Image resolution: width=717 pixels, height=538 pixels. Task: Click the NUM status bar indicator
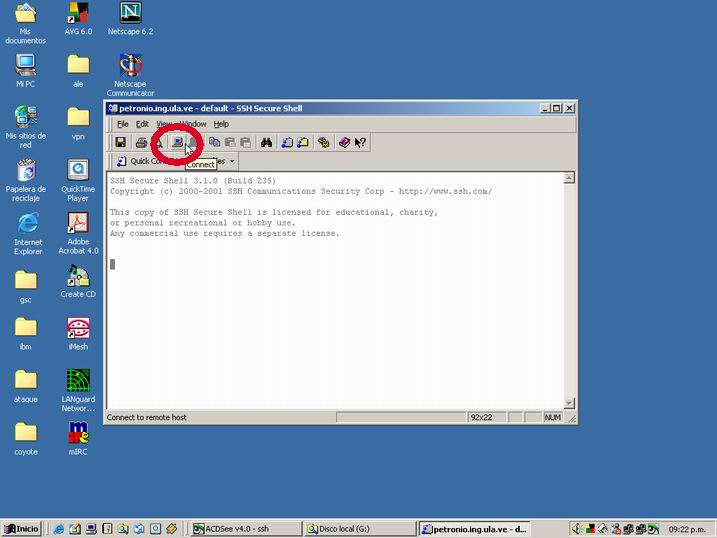pyautogui.click(x=552, y=417)
